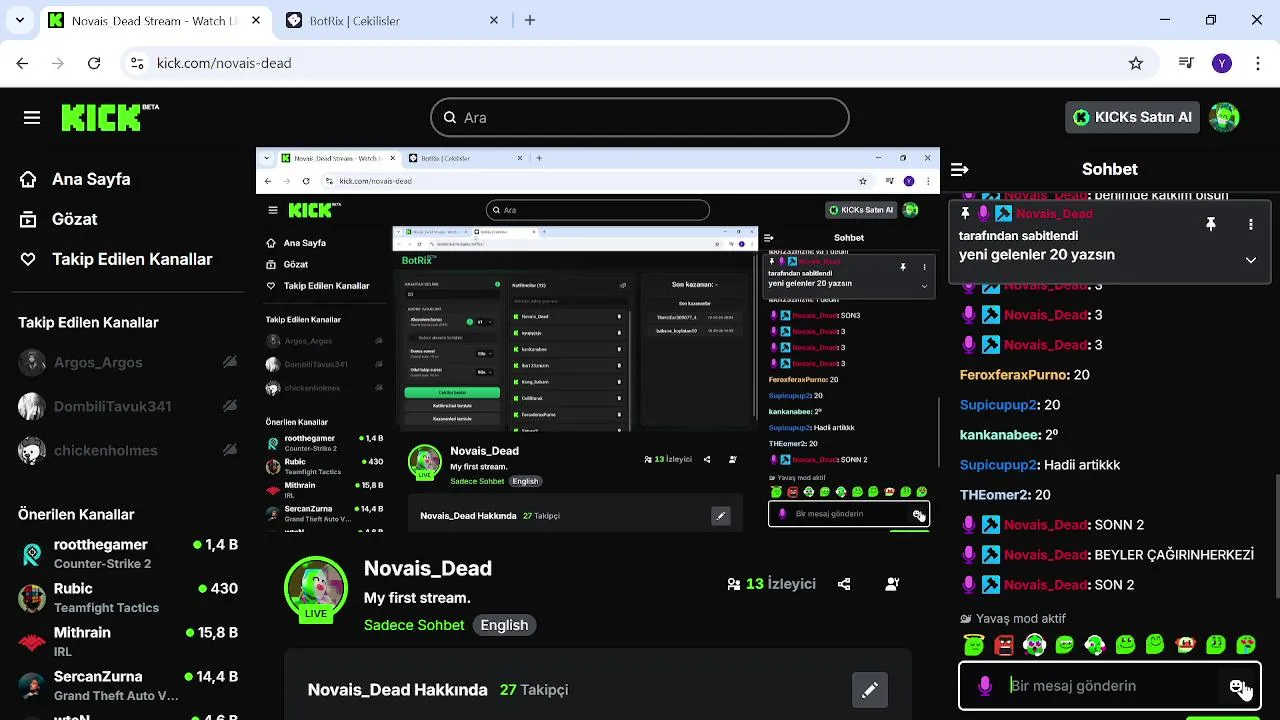Close the BotRix tab
Viewport: 1280px width, 720px height.
pos(494,20)
